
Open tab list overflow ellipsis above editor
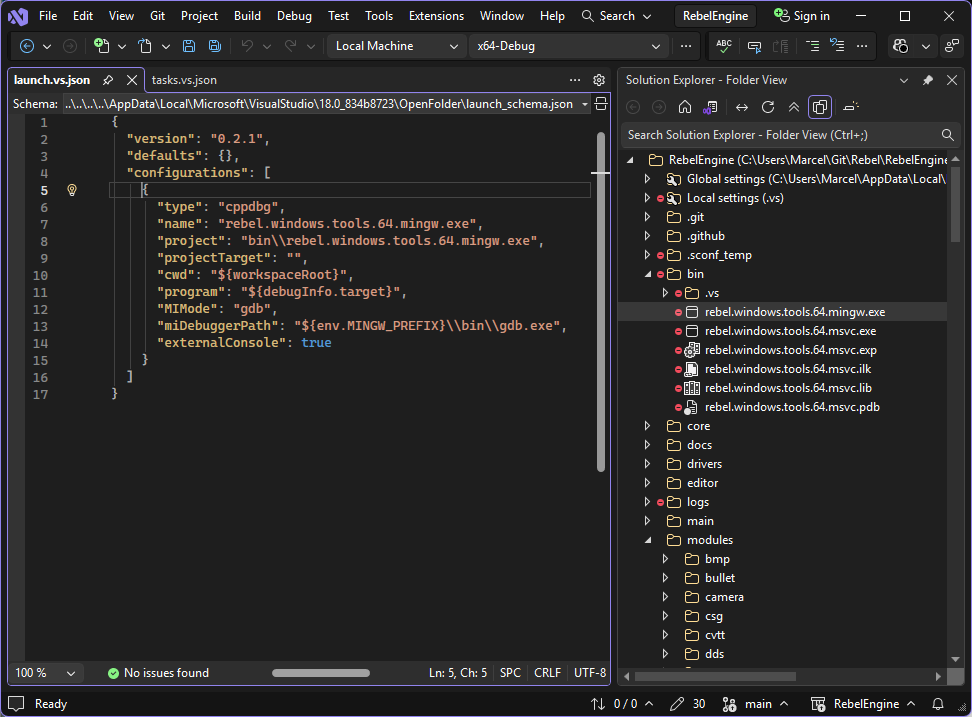pyautogui.click(x=575, y=80)
